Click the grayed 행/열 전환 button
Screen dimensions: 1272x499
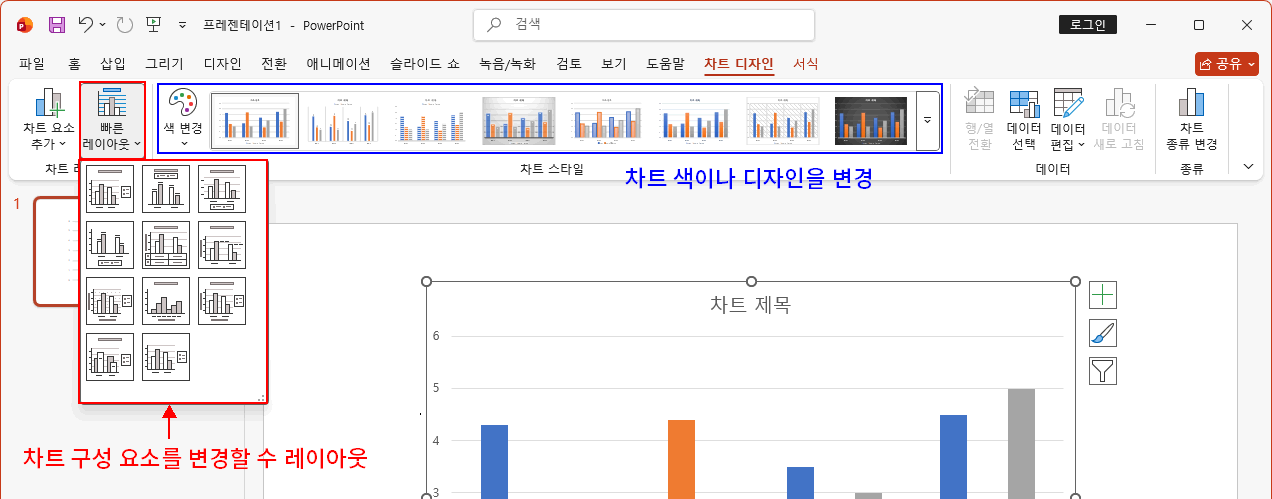978,121
